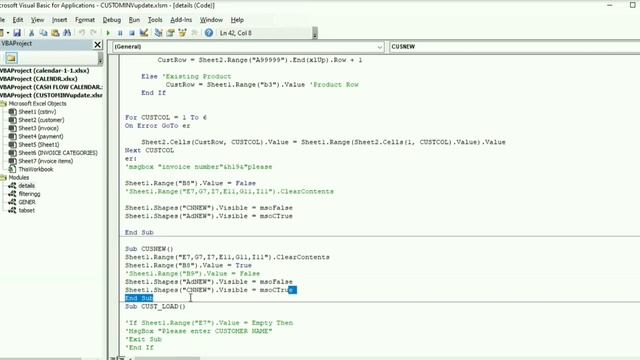Open Project Explorer toolbar icon
Viewport: 640px width, 360px height.
click(x=158, y=33)
